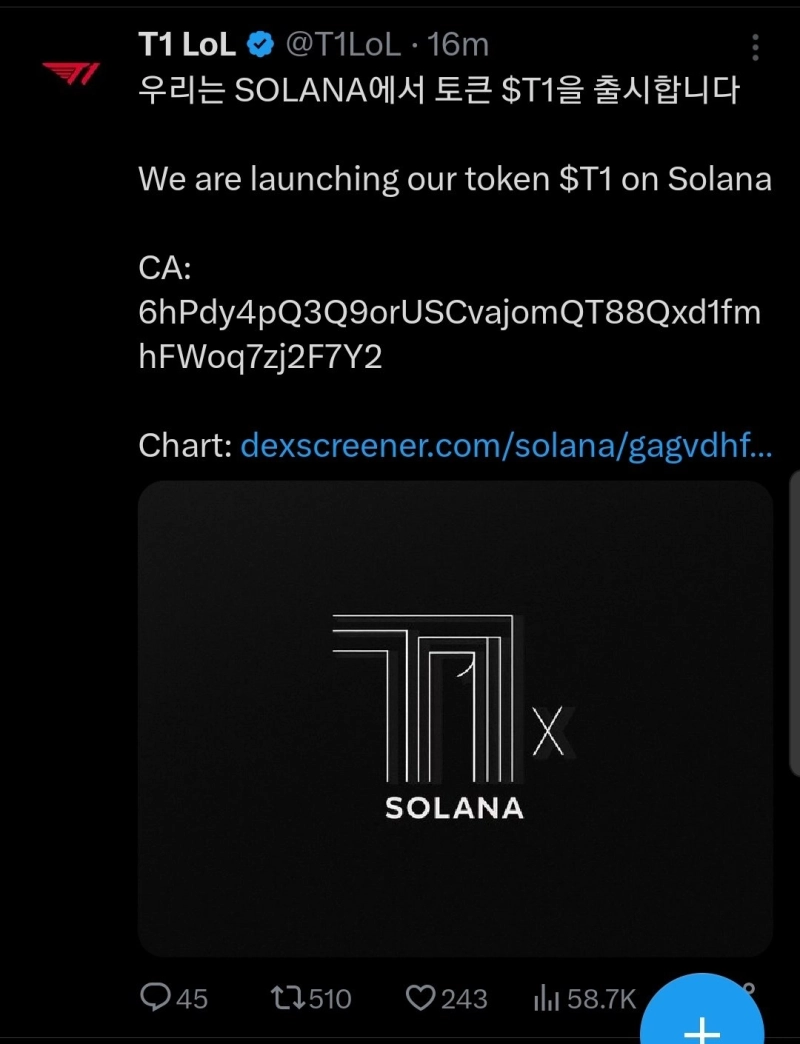
Task: Open the @T1LoL handle
Action: [344, 45]
